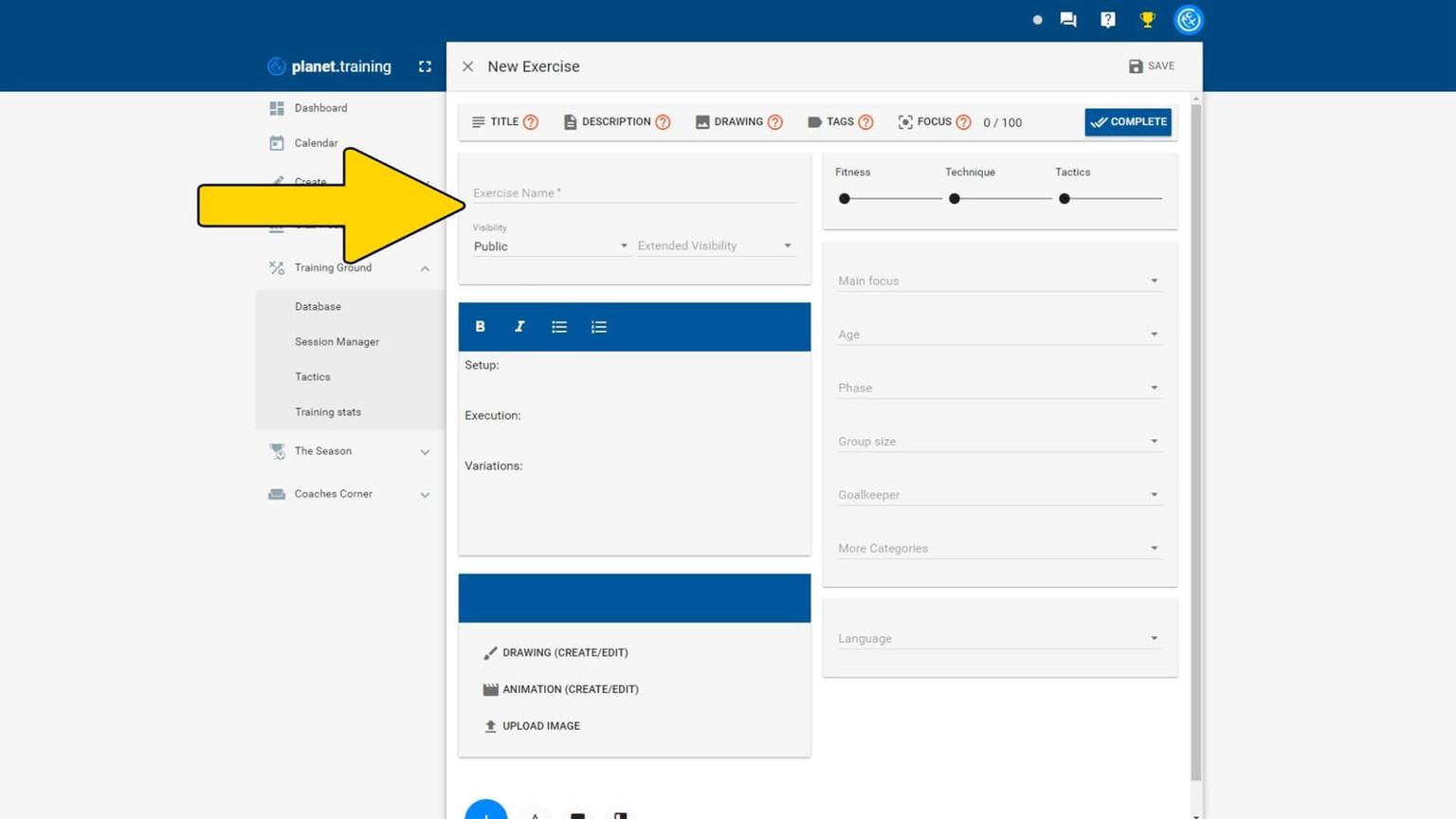Open the chat messages icon
The image size is (1456, 819).
click(x=1068, y=20)
